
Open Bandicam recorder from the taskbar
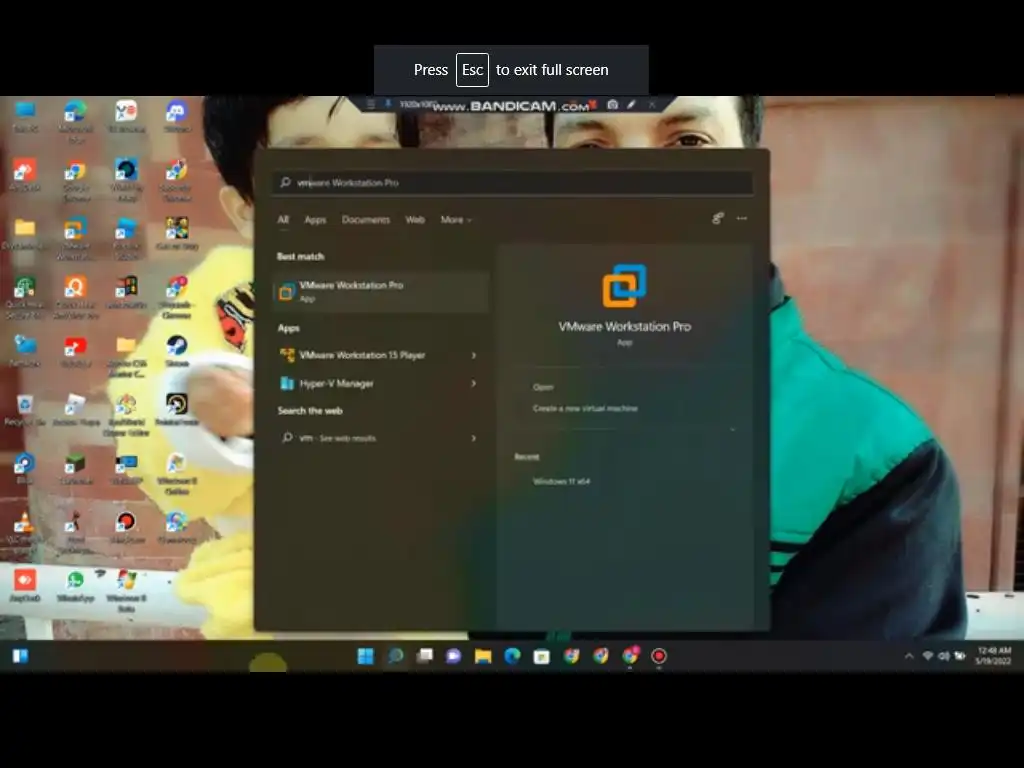659,656
